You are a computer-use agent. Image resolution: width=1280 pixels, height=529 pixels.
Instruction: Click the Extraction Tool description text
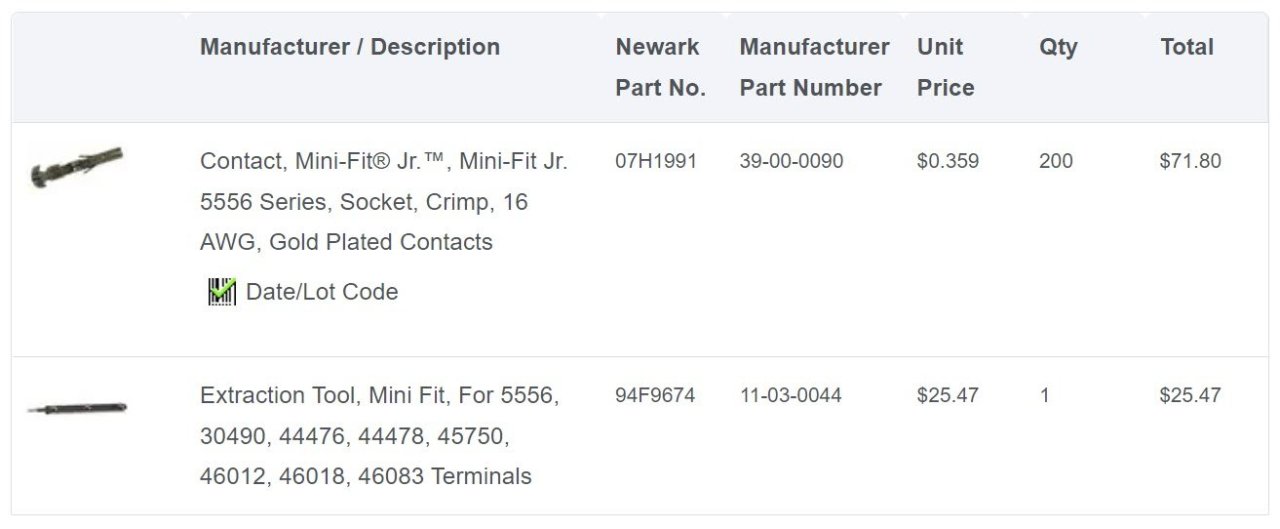pyautogui.click(x=378, y=436)
